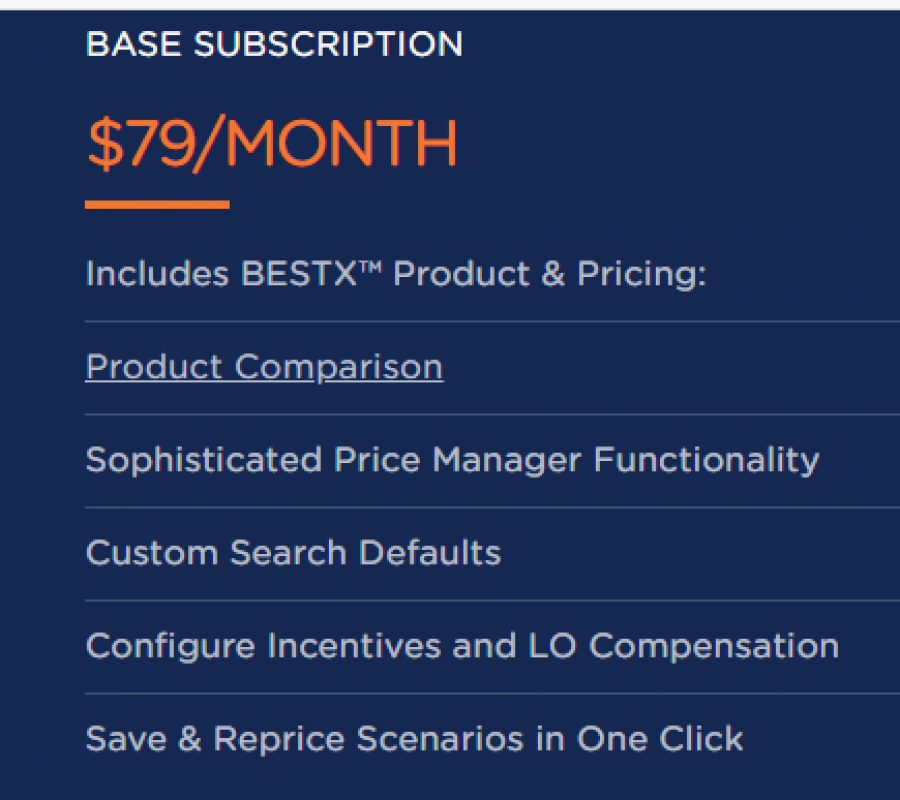Click Configure Incentives and LO Compensation
The height and width of the screenshot is (800, 900).
pyautogui.click(x=463, y=646)
